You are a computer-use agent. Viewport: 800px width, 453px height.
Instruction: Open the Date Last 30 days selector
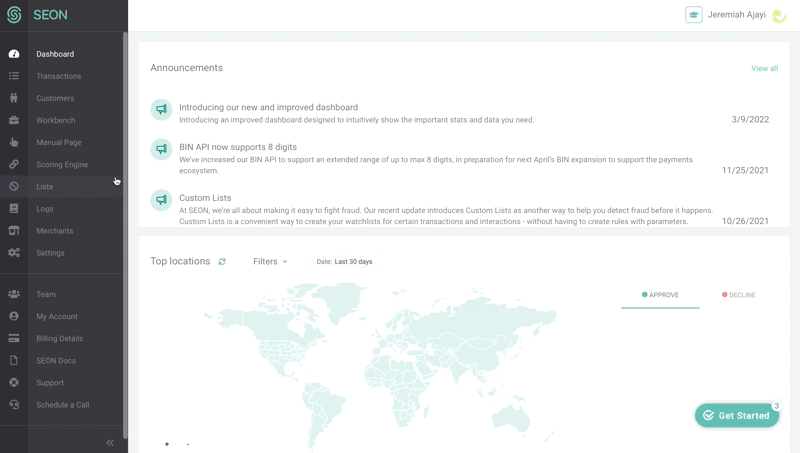[344, 262]
